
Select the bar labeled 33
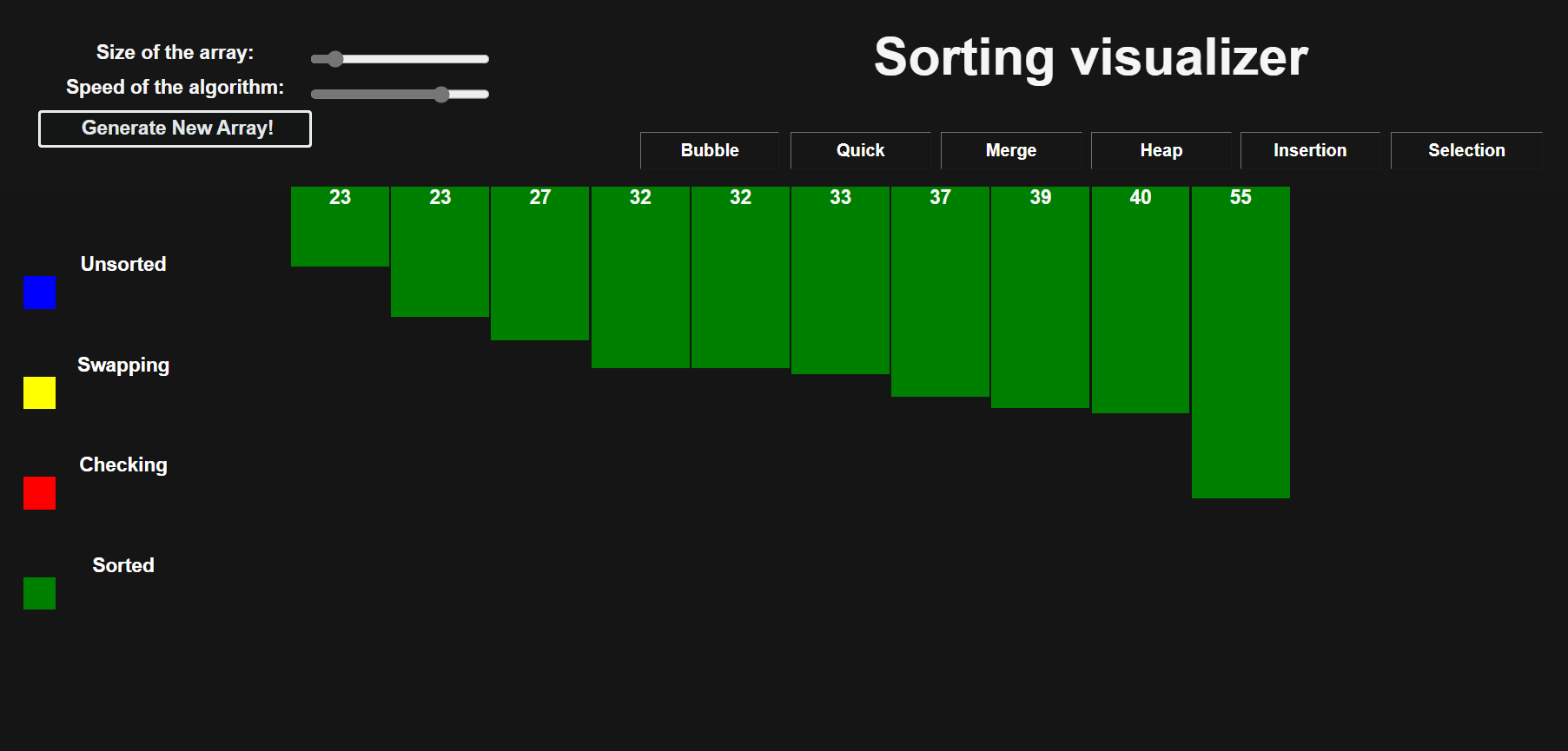(840, 280)
